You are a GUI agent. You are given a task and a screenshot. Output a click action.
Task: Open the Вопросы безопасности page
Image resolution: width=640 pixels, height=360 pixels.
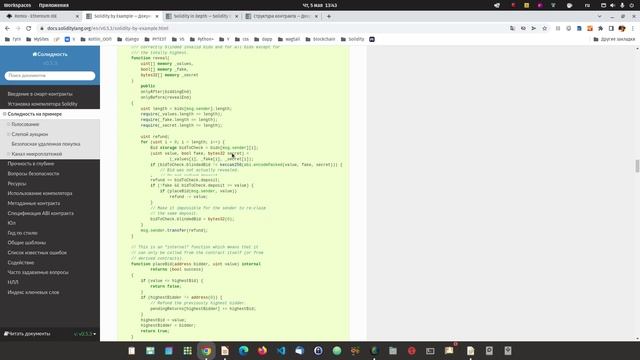click(33, 173)
